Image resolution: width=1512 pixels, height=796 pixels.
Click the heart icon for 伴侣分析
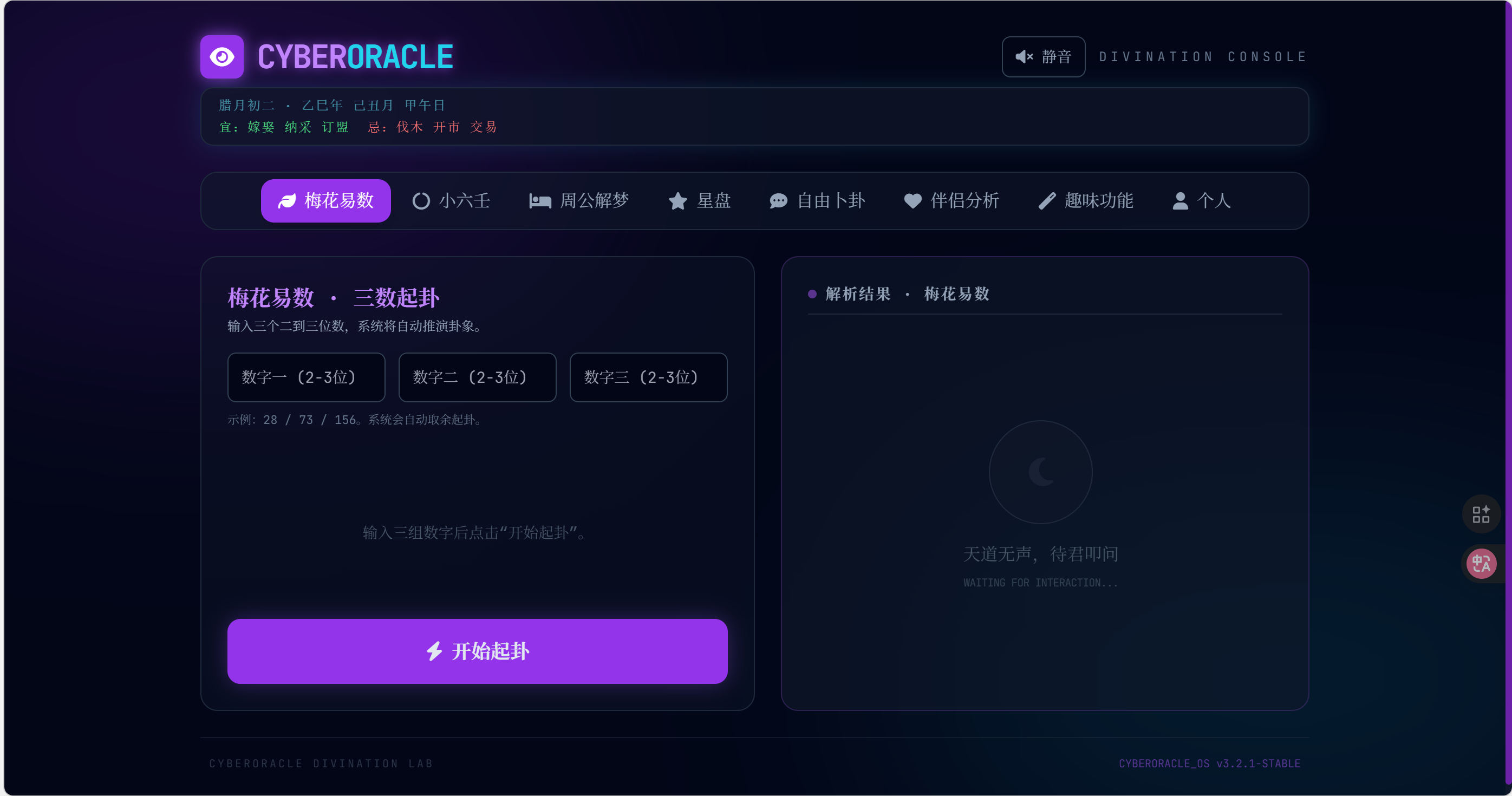[912, 201]
